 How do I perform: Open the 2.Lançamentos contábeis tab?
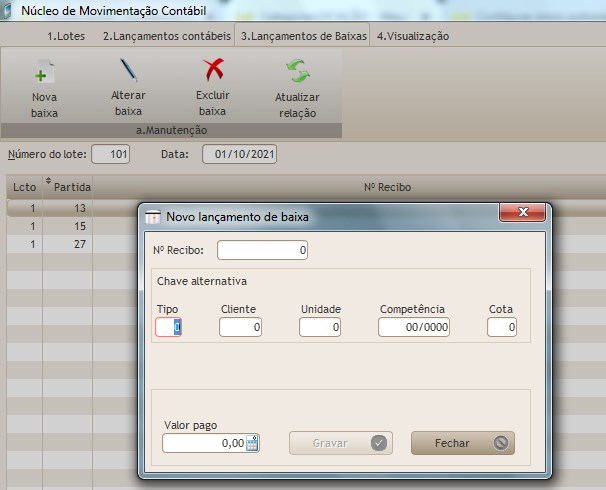click(x=166, y=36)
